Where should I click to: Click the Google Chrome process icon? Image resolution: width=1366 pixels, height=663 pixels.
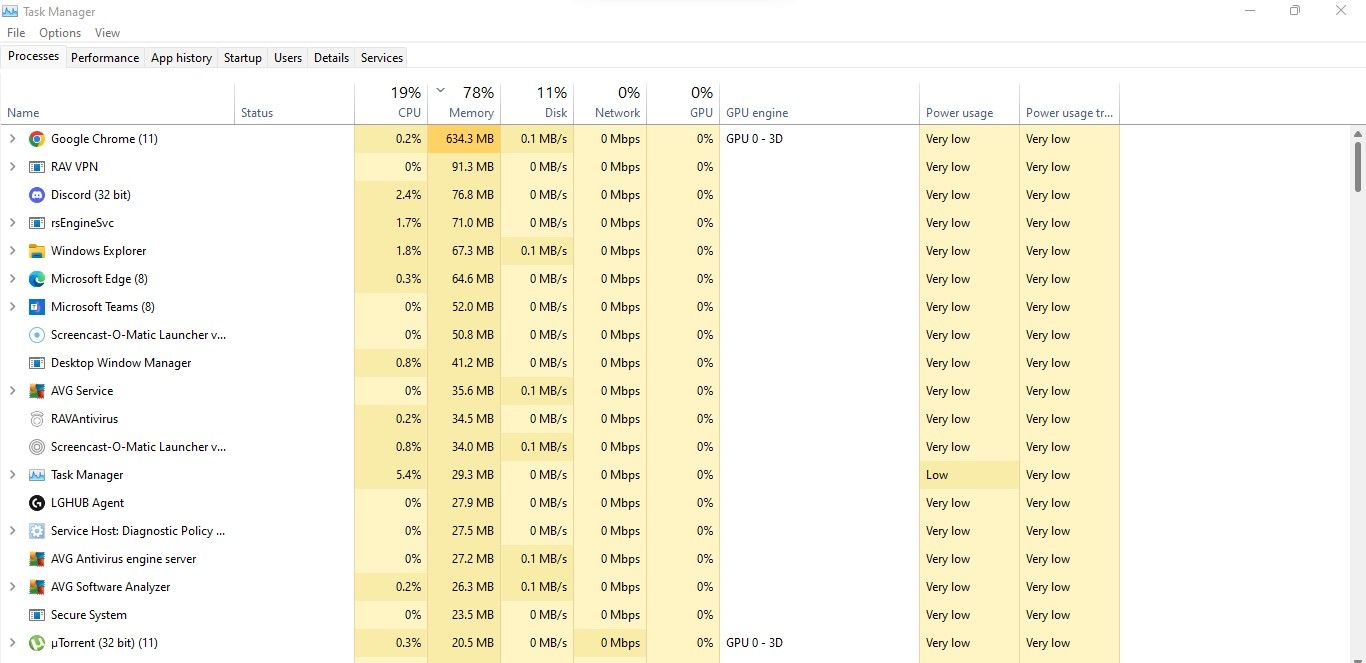tap(37, 139)
